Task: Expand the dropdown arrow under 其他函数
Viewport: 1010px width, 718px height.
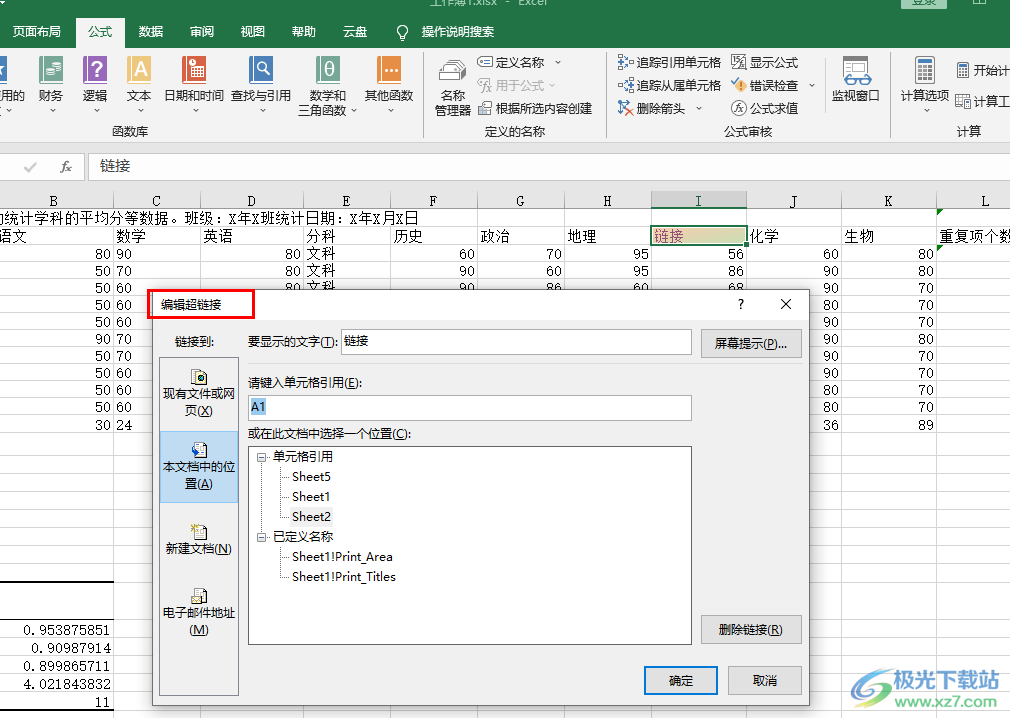Action: (390, 111)
